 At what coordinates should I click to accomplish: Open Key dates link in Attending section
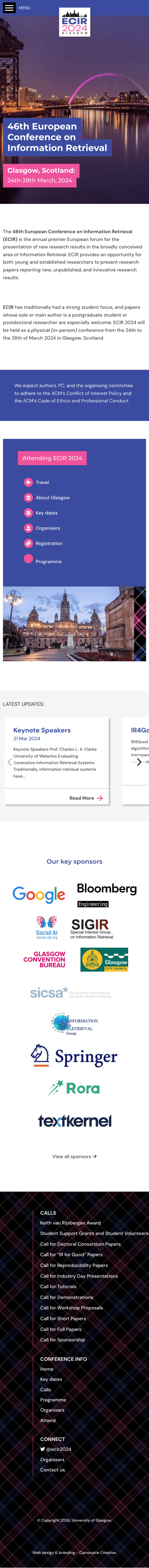tap(47, 513)
